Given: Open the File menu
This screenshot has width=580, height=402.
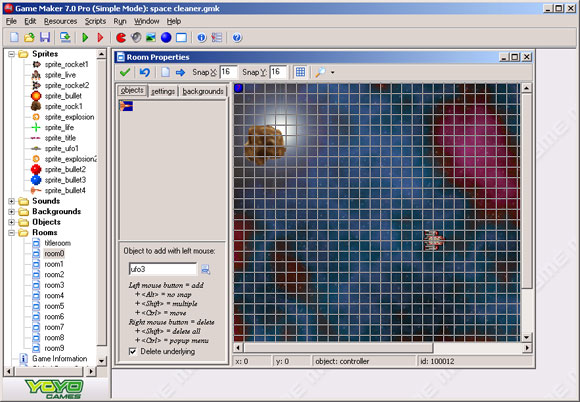Looking at the screenshot, I should point(11,21).
